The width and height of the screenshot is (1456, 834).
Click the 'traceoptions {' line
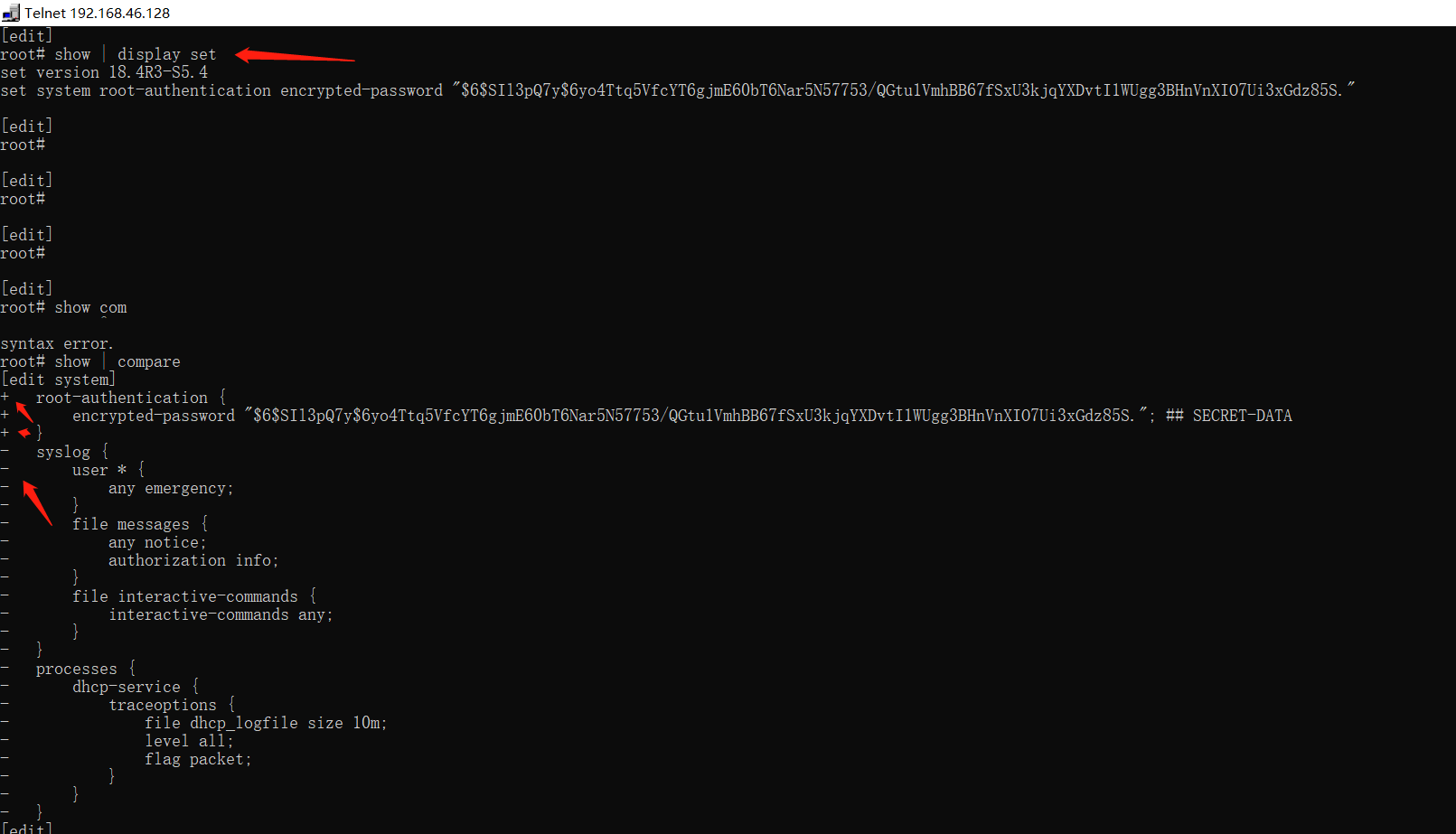(x=172, y=705)
